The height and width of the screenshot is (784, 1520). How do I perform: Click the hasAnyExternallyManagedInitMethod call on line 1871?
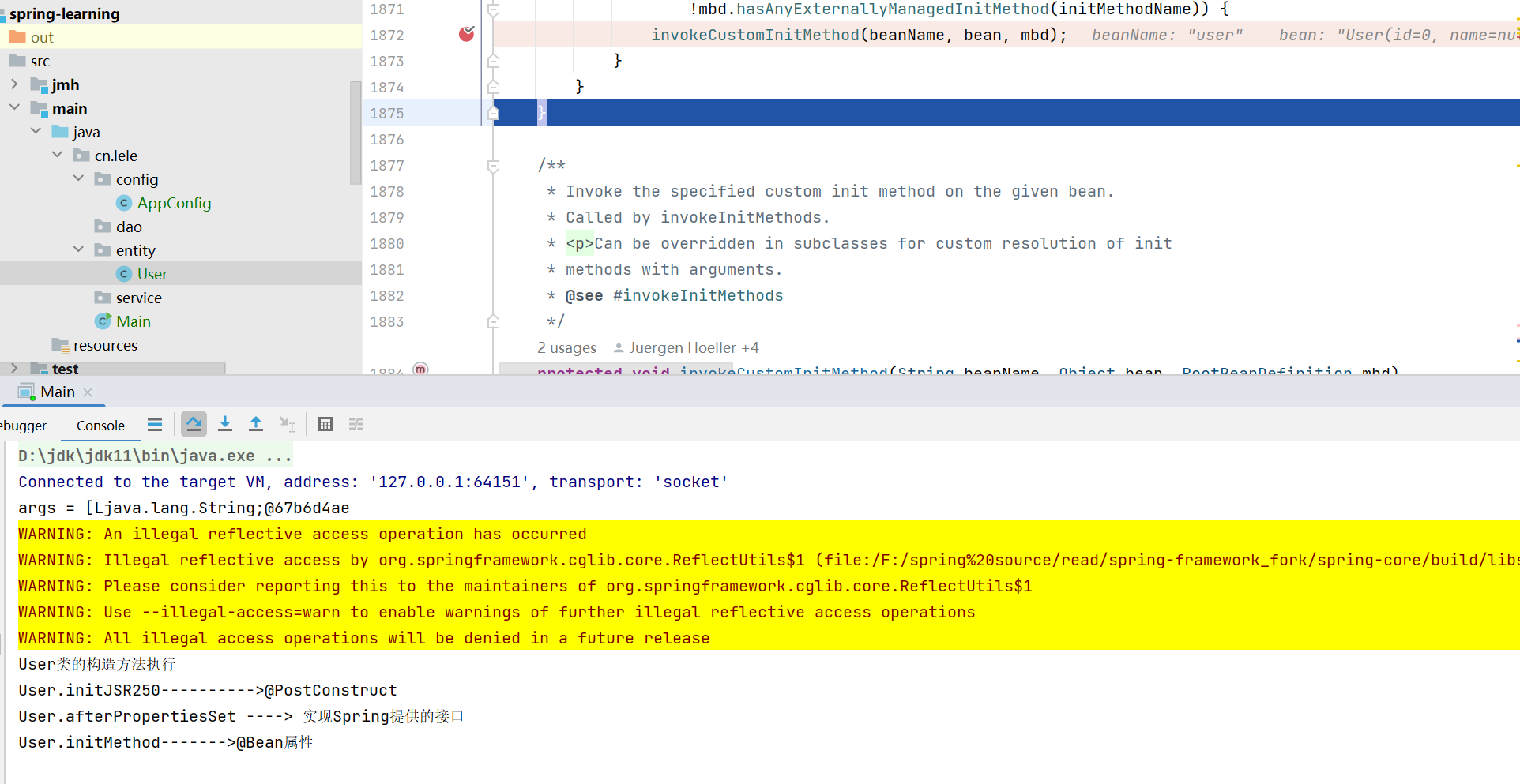click(893, 9)
